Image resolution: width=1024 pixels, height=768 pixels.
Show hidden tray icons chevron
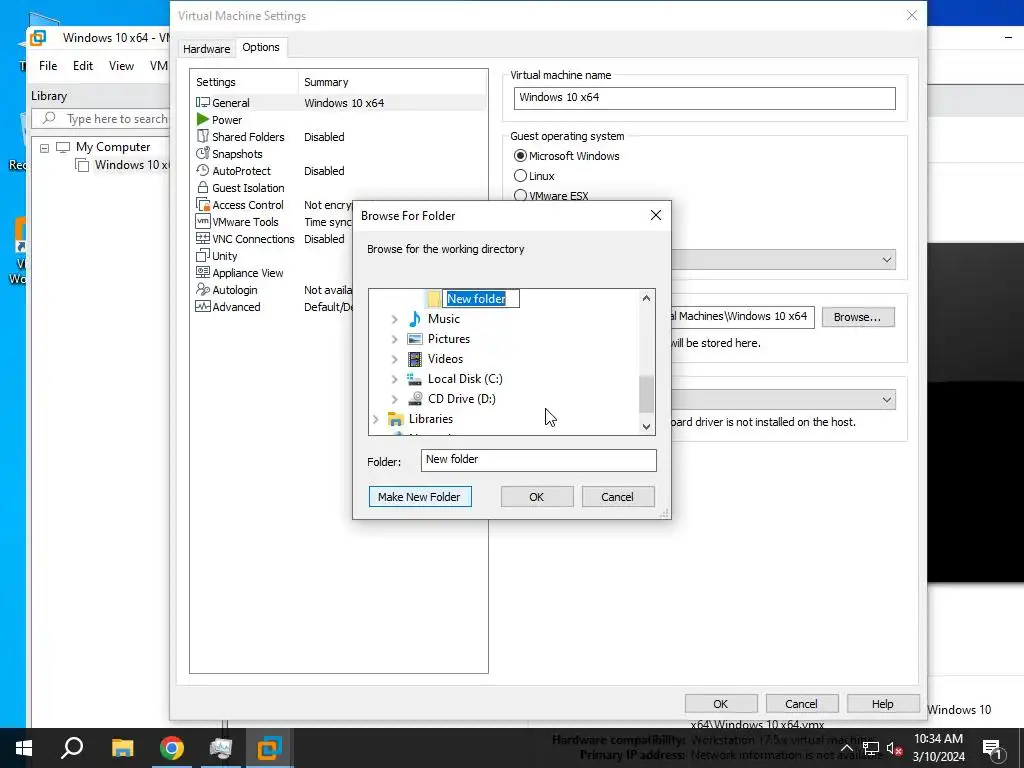[846, 748]
